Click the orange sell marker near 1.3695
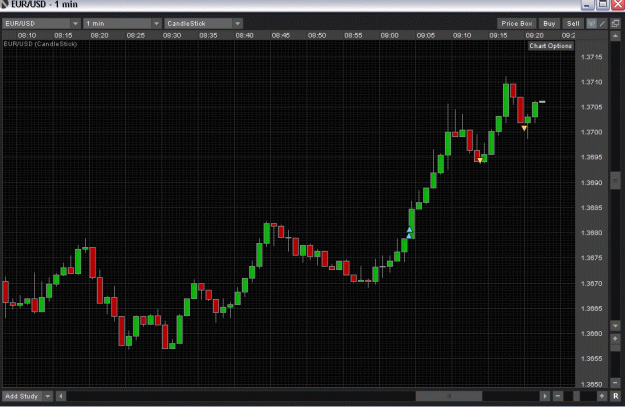625x407 pixels. tap(480, 160)
